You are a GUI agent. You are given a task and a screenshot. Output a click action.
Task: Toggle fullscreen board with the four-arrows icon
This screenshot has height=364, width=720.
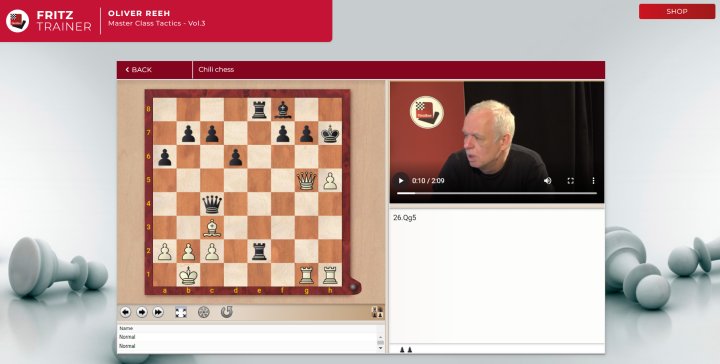(181, 312)
